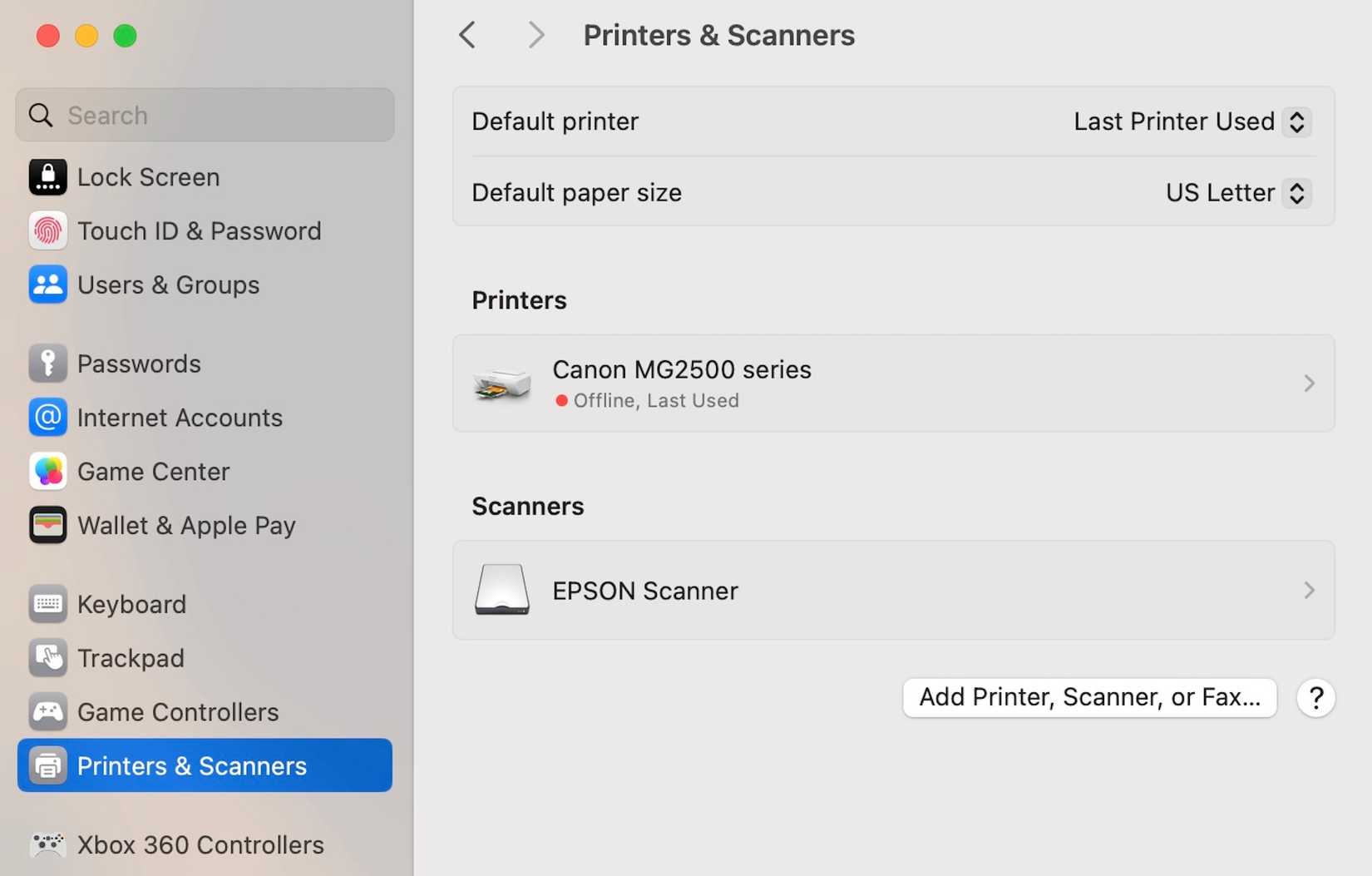1372x876 pixels.
Task: Click the Lock Screen sidebar icon
Action: 47,177
